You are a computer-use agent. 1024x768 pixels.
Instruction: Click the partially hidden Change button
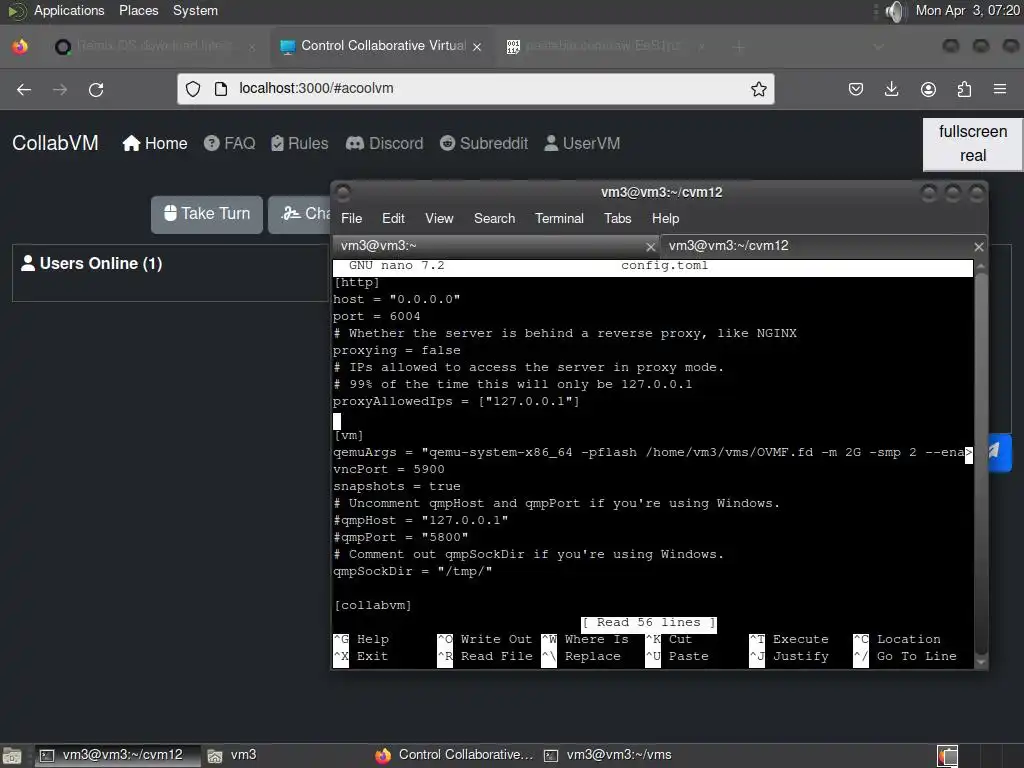(300, 214)
